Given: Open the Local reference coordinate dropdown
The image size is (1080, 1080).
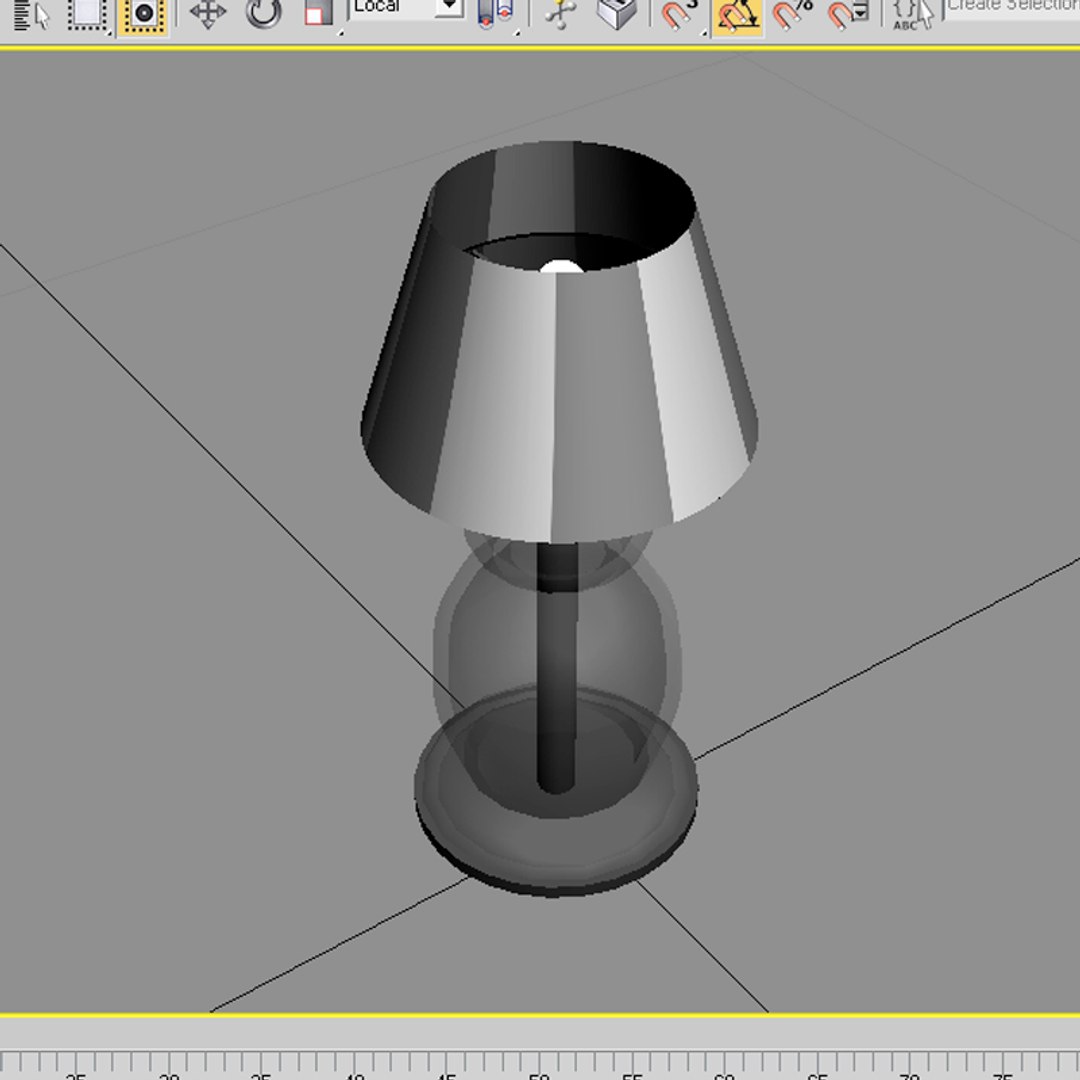Looking at the screenshot, I should [406, 8].
